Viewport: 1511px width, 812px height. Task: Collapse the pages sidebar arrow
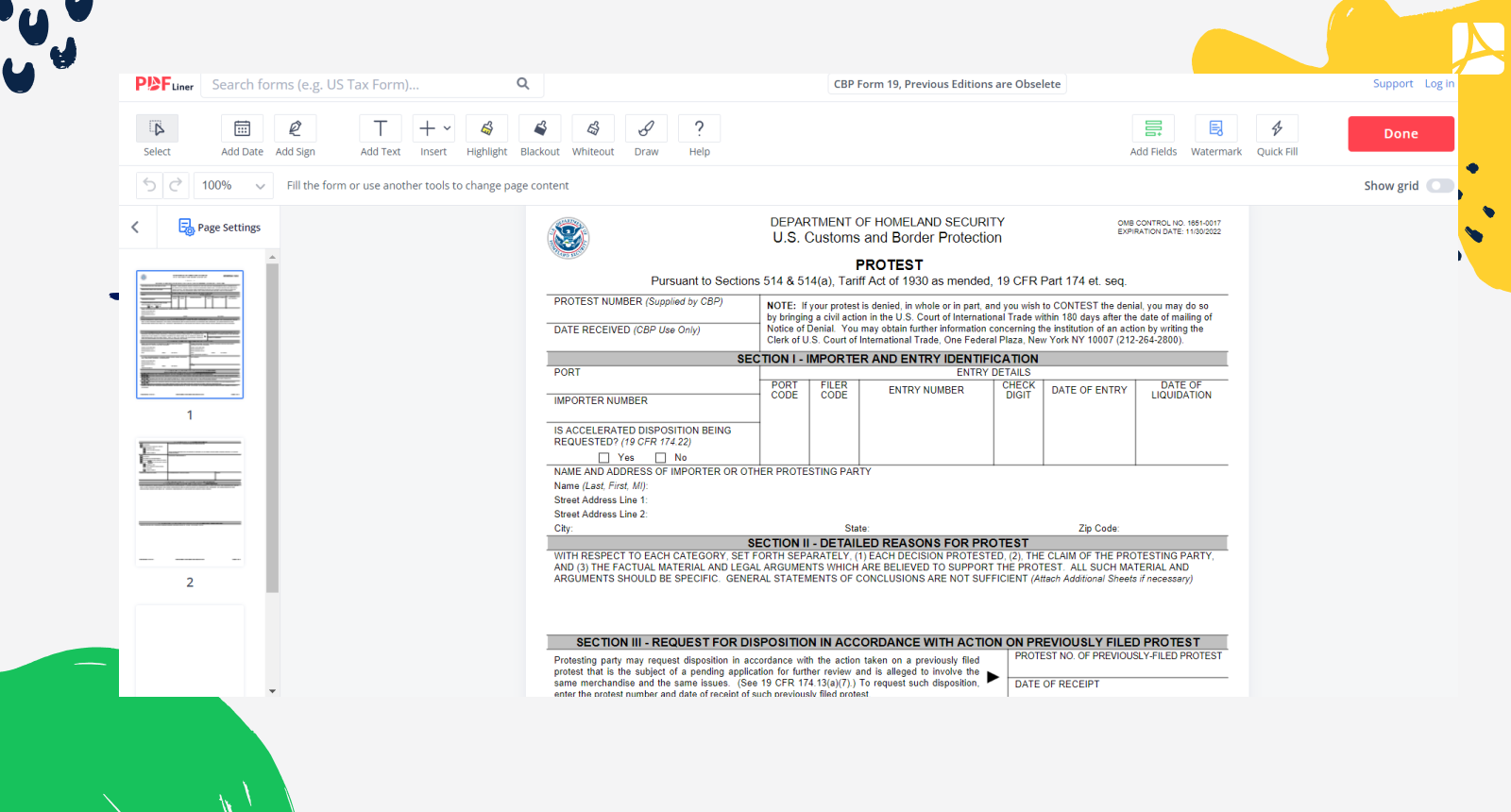coord(135,227)
